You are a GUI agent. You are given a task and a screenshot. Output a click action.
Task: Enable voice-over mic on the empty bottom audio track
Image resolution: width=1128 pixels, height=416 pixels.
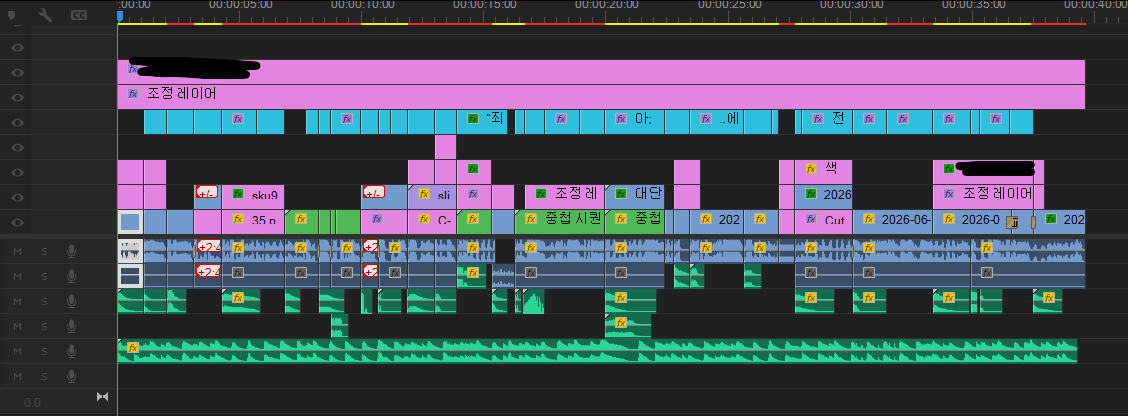coord(71,376)
